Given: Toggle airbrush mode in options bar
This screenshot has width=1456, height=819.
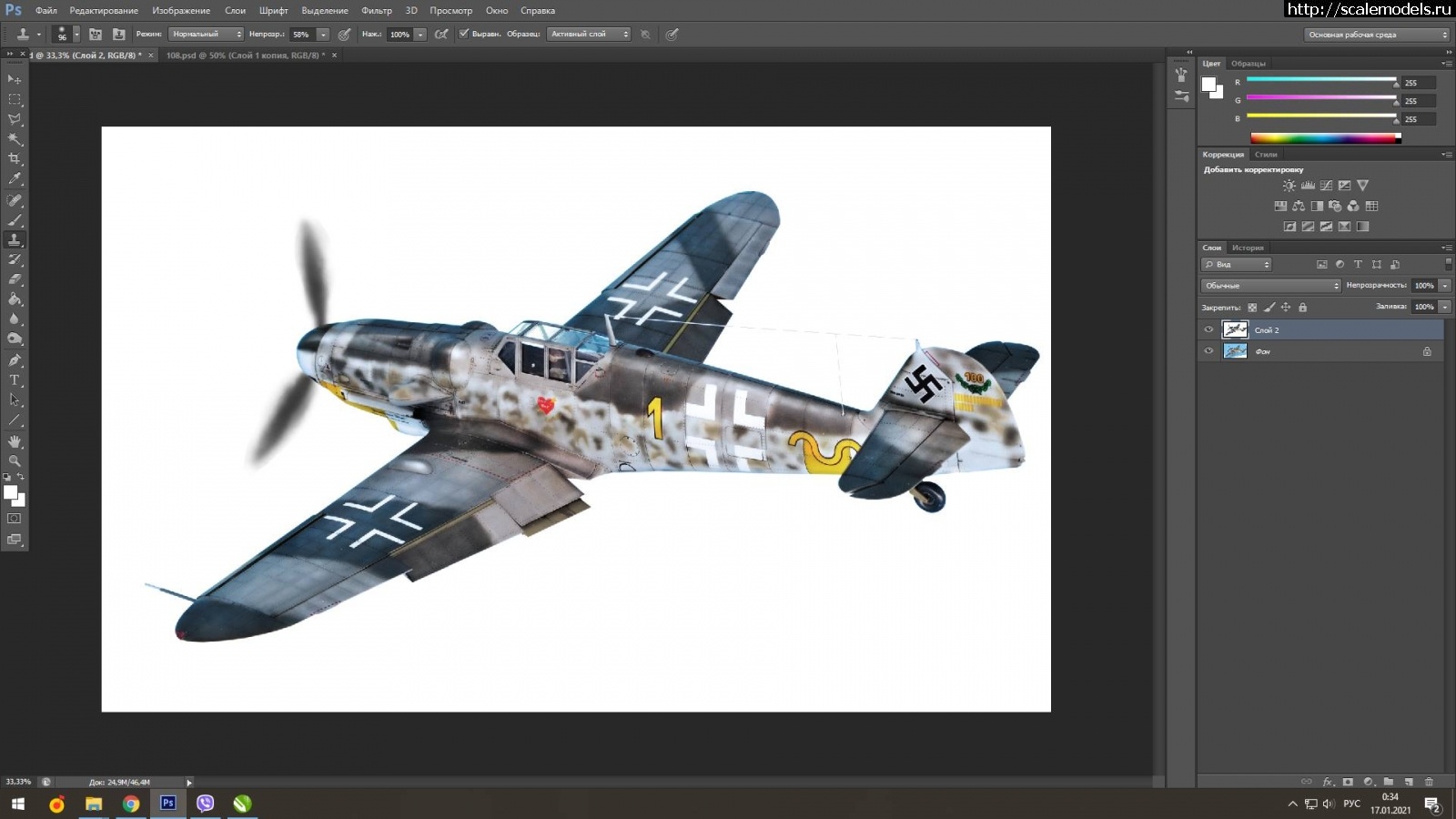Looking at the screenshot, I should click(441, 35).
